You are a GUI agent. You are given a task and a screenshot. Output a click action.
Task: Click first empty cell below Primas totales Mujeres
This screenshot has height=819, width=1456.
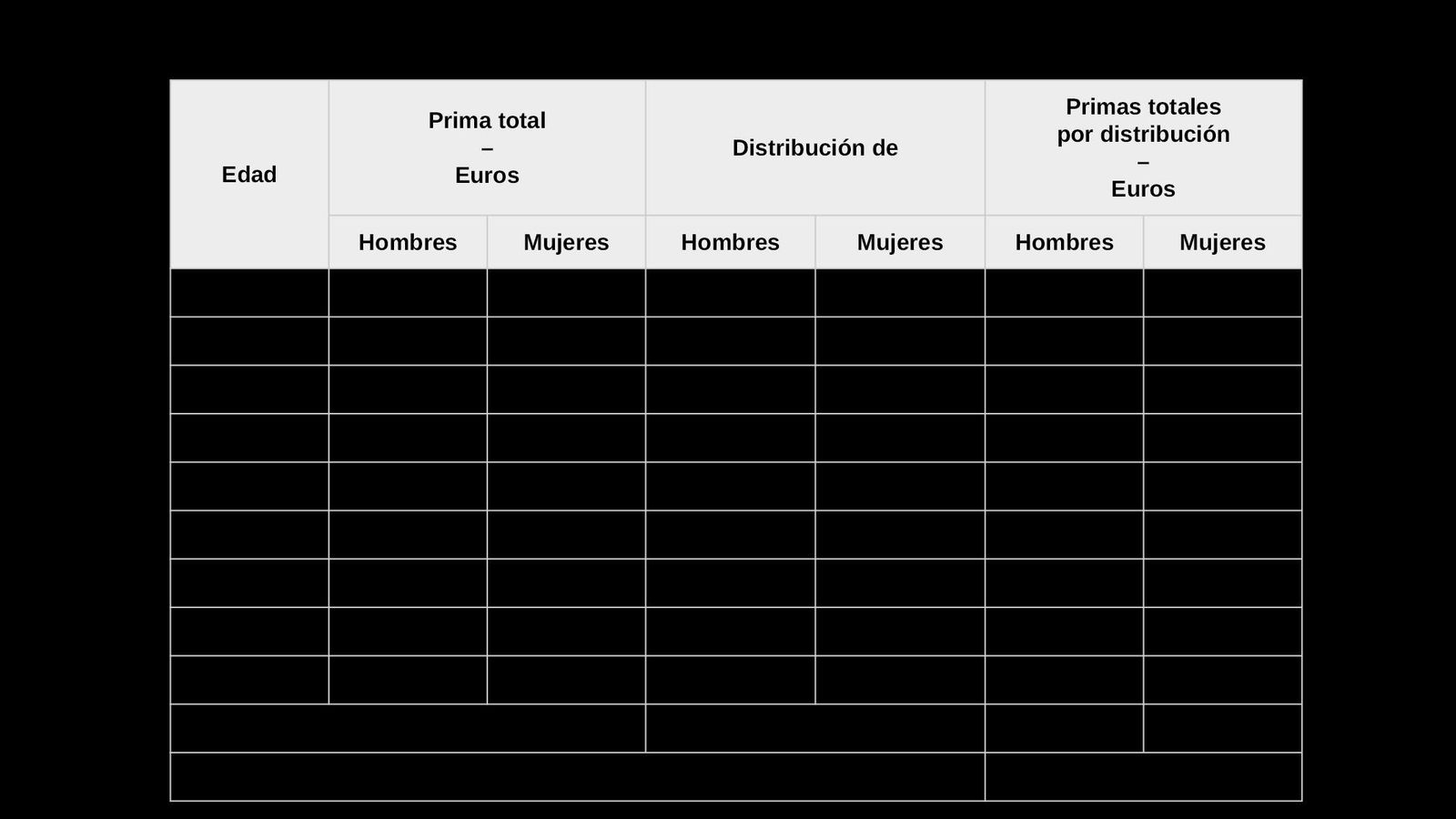click(x=1222, y=293)
